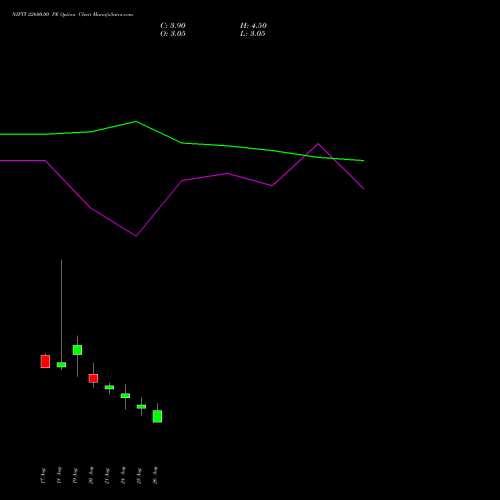
Task: Select the green candlestick for 24 Aug
Action: coord(125,396)
